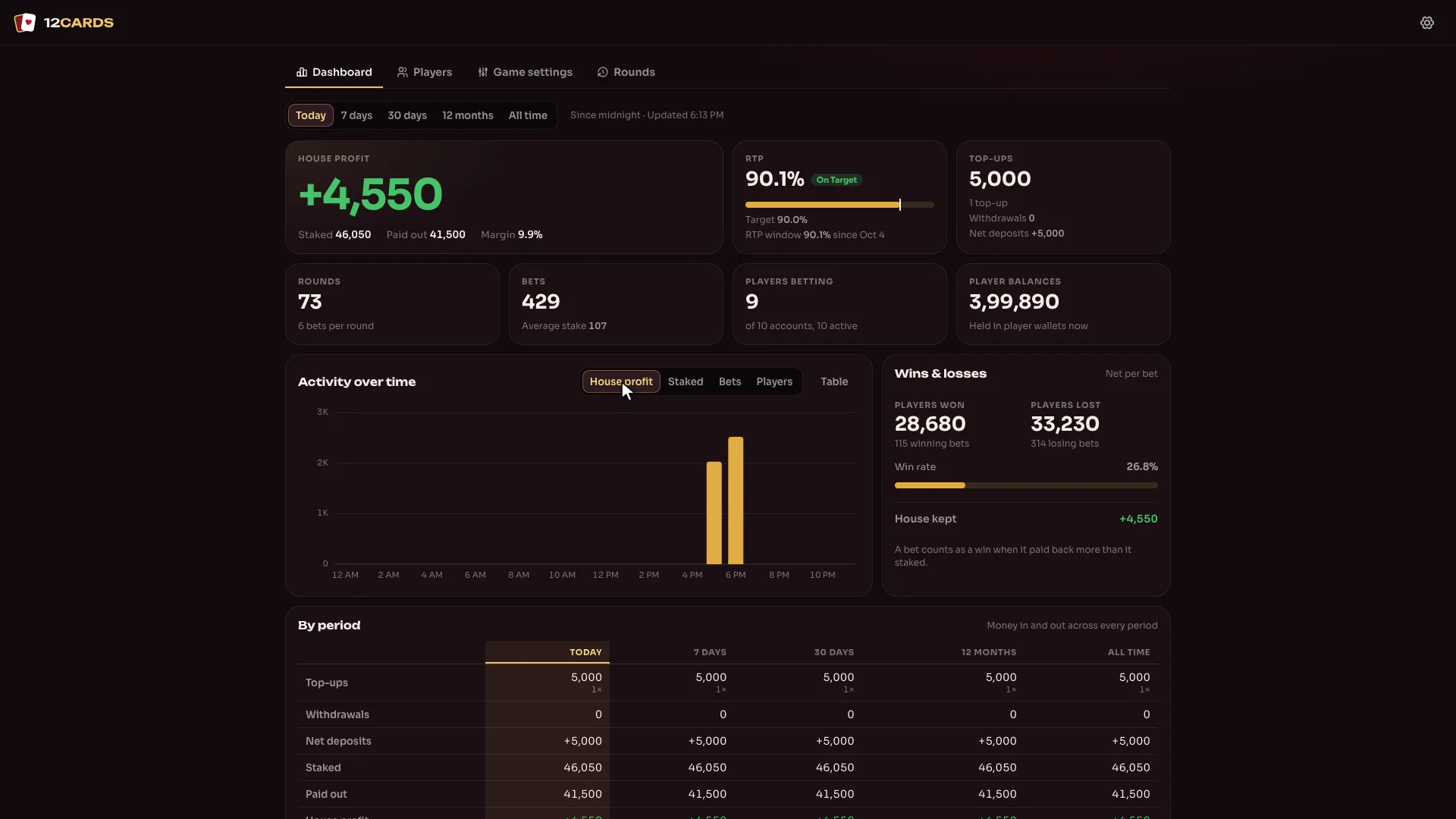Click the Paid out row label in table
Screen dimensions: 1456x819
pos(326,794)
